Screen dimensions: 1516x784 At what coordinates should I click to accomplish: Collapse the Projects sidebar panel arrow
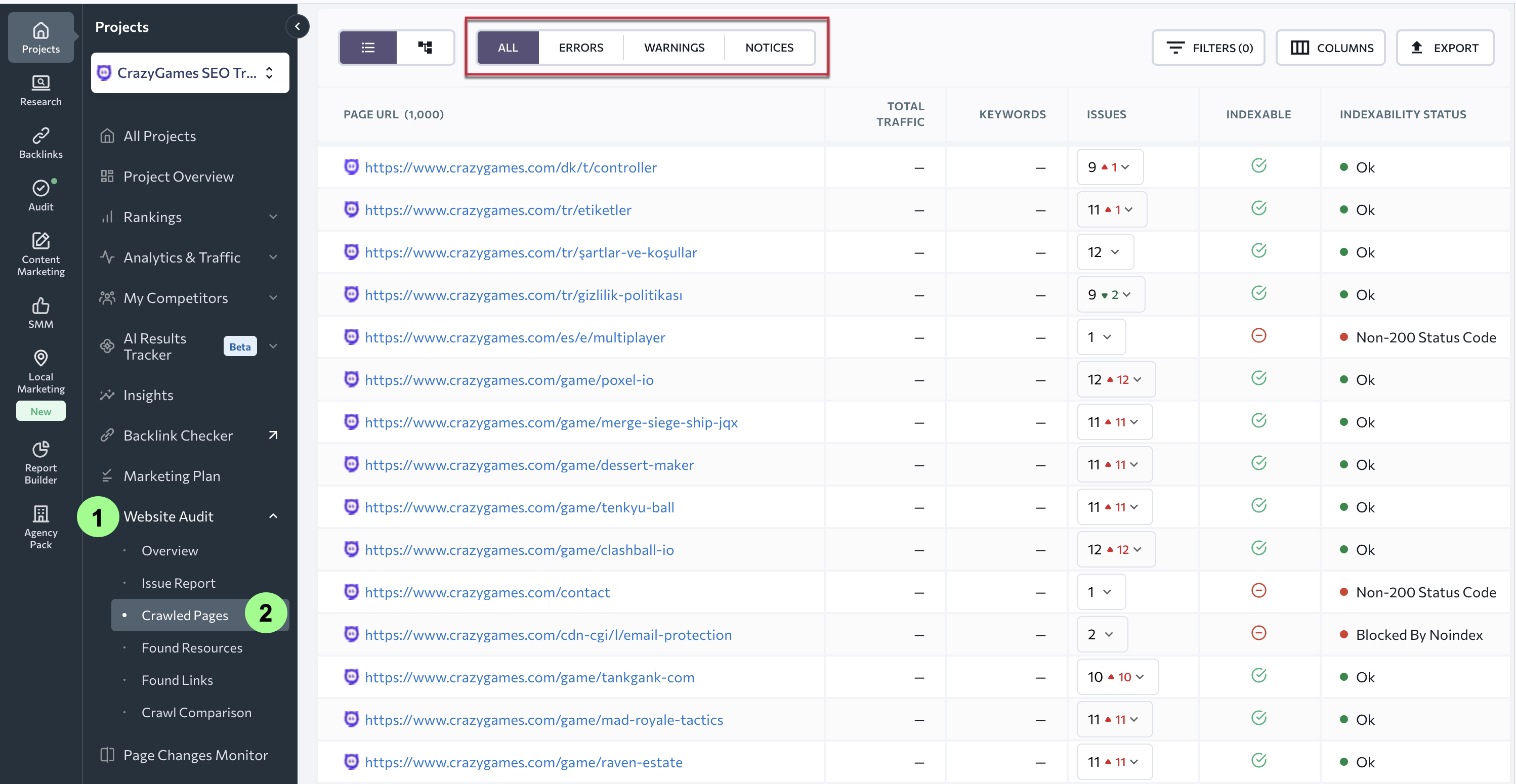pyautogui.click(x=297, y=26)
